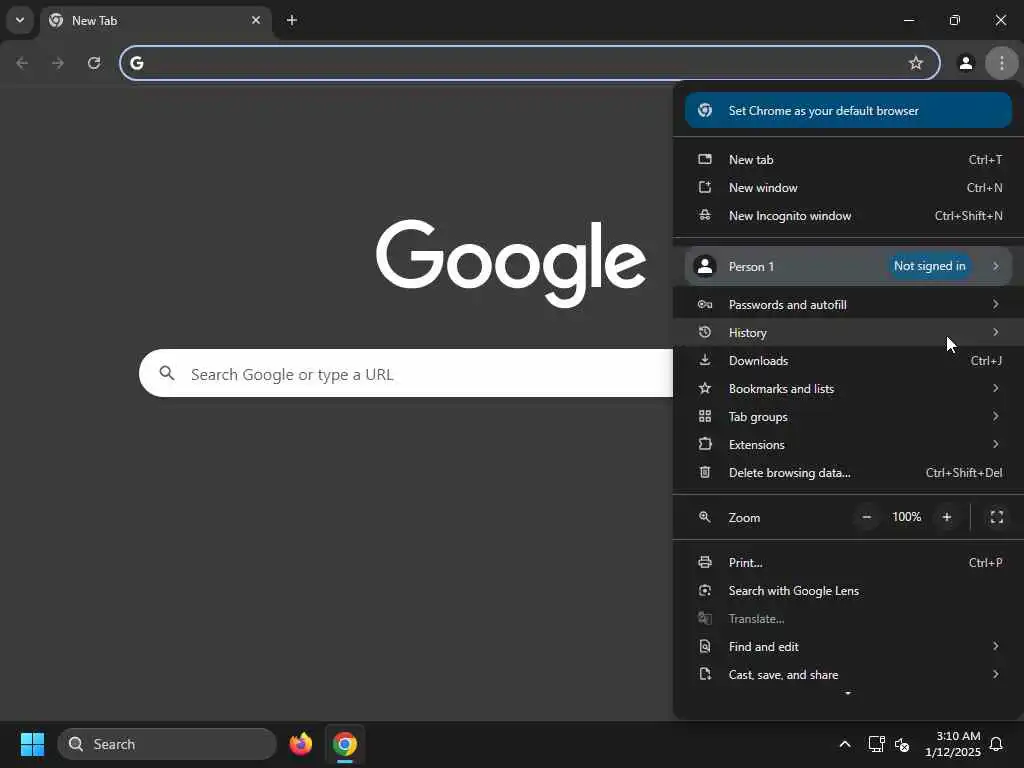This screenshot has height=768, width=1024.
Task: Add a new tab with the plus button
Action: point(292,20)
